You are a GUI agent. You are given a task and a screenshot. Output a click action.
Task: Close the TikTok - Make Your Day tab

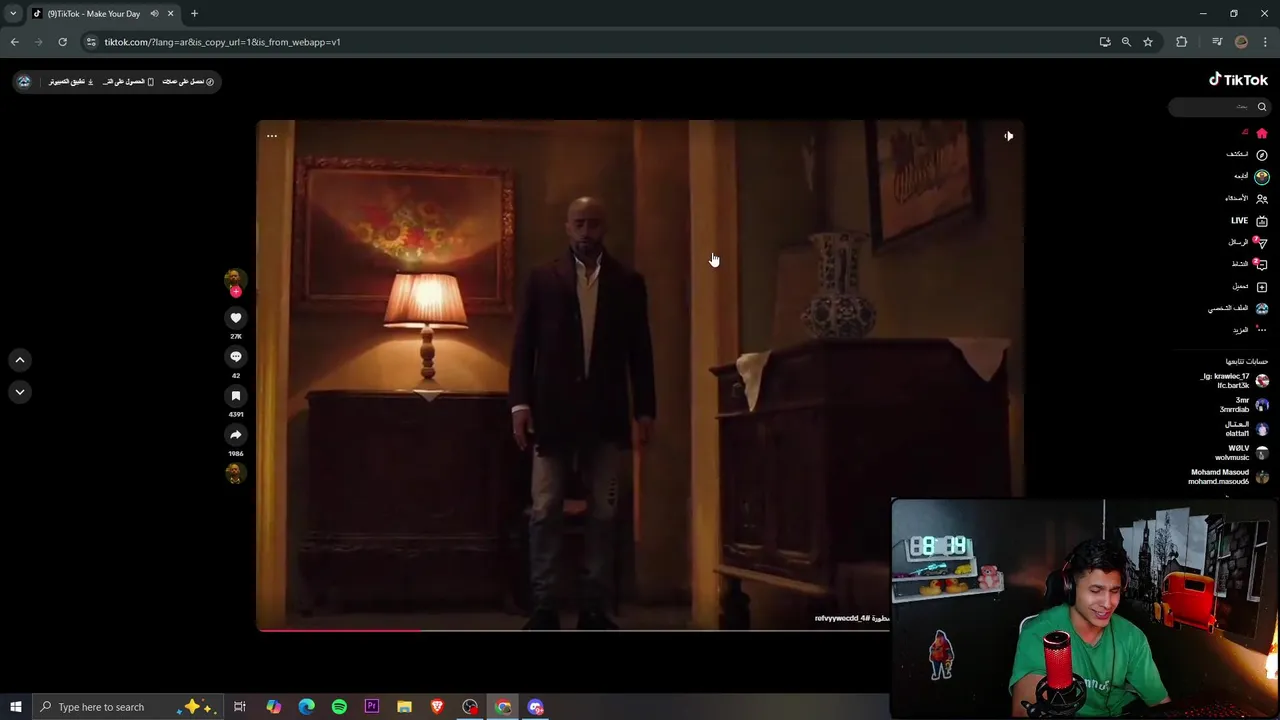170,14
